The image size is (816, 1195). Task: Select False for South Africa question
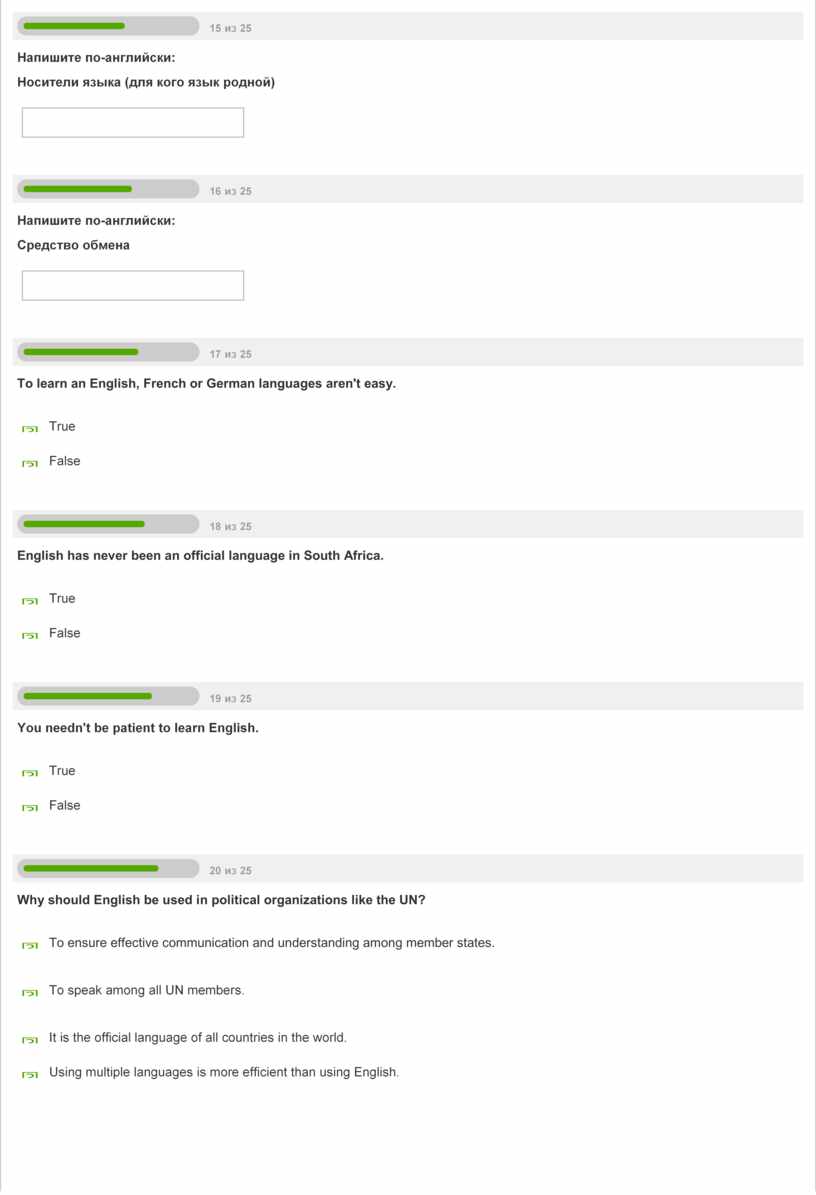point(30,634)
